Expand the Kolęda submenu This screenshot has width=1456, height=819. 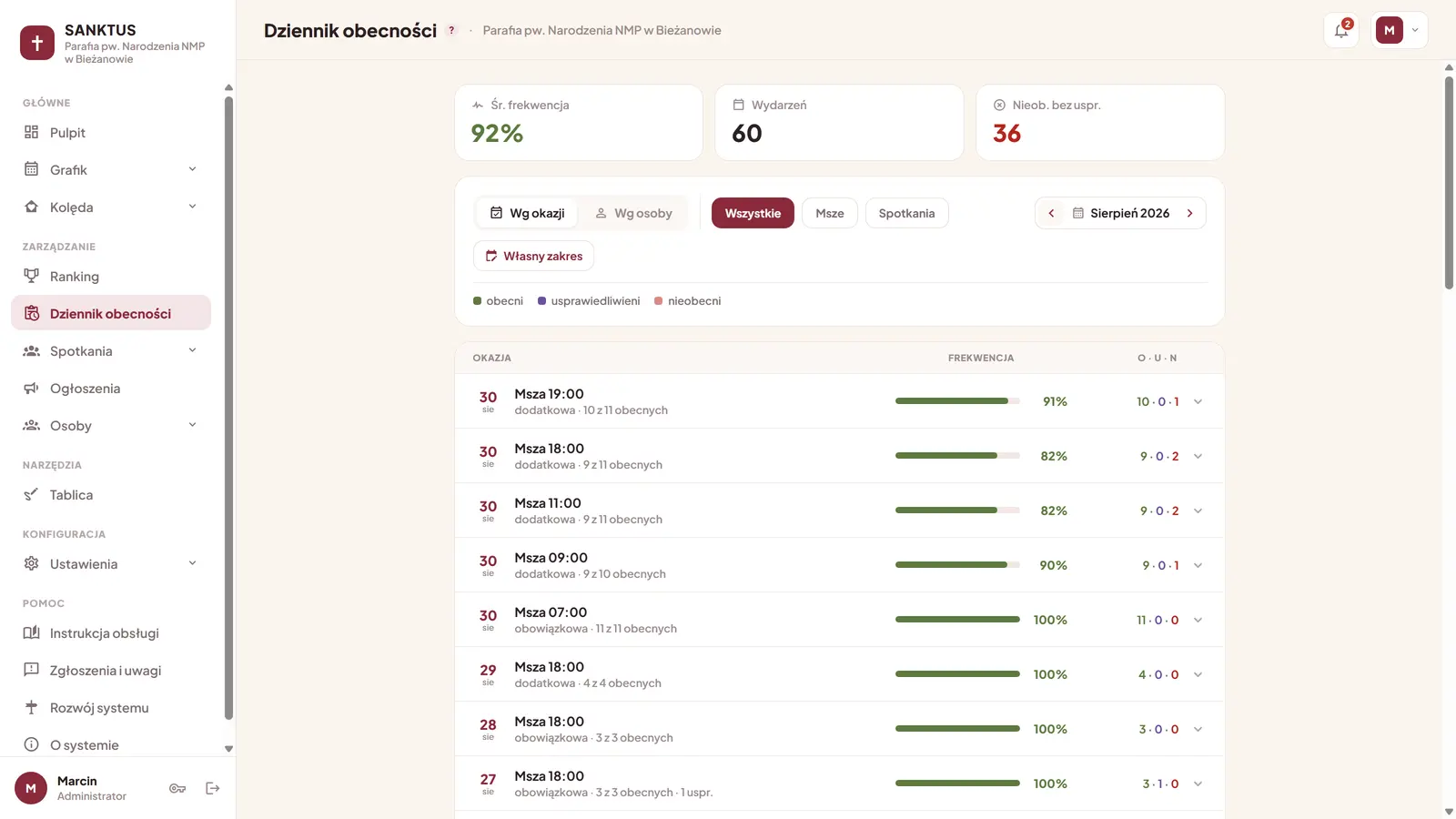[x=192, y=207]
